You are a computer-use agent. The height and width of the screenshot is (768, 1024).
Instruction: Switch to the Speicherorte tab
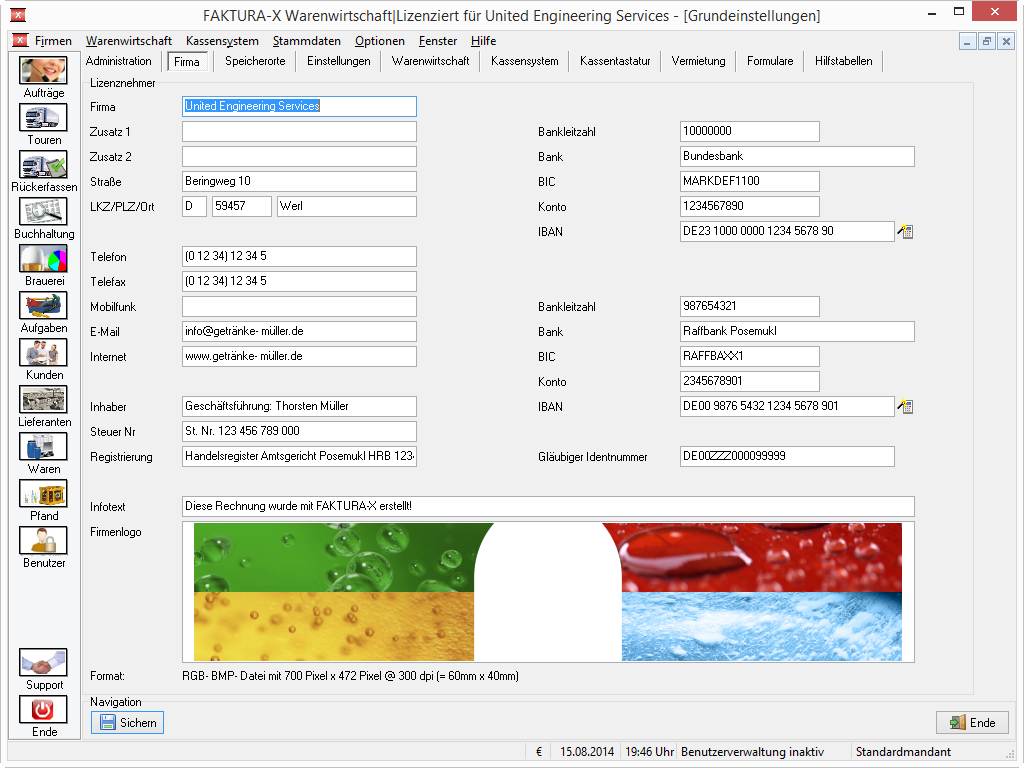point(255,61)
